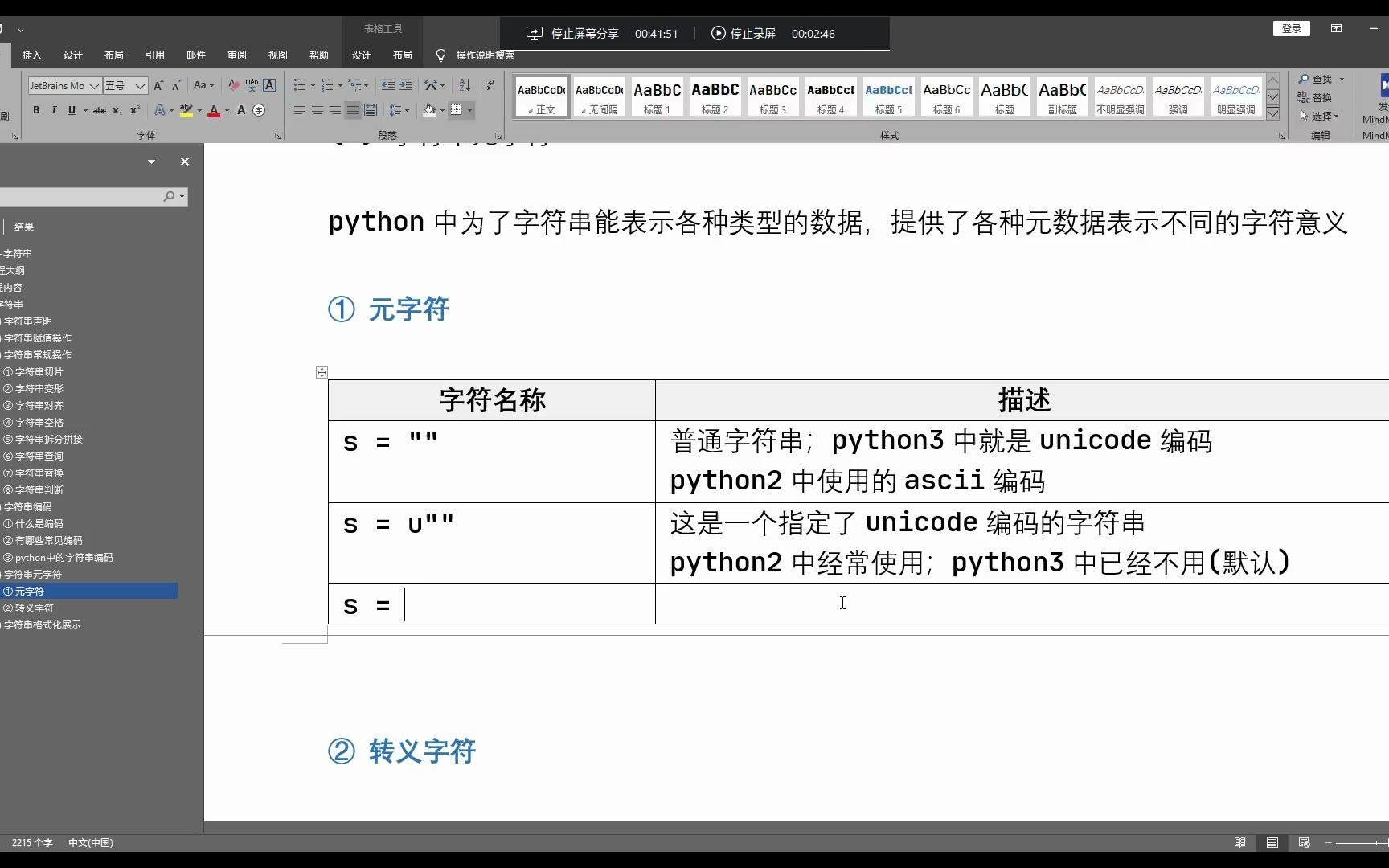
Task: Open numbering list dropdown
Action: click(x=340, y=85)
